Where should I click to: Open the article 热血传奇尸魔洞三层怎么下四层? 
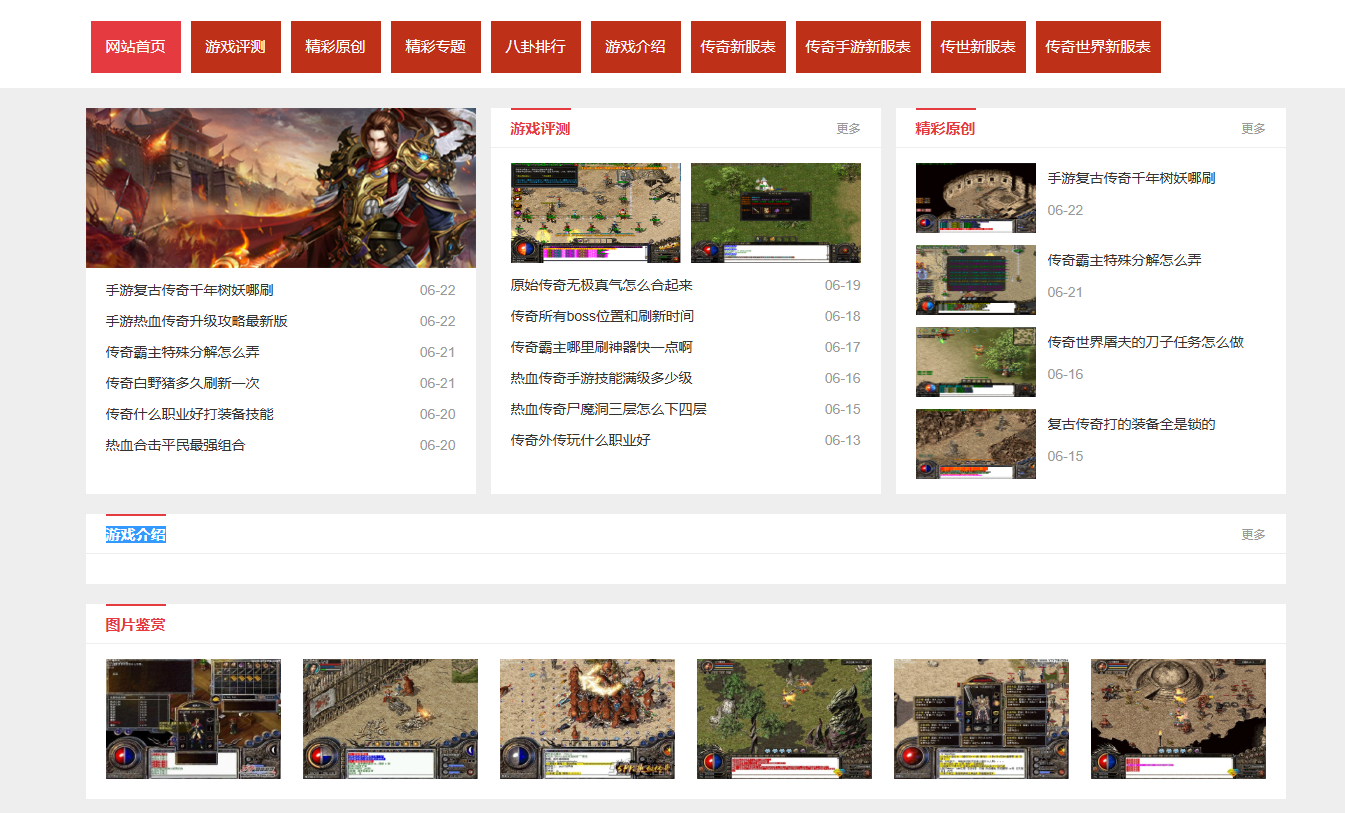609,410
